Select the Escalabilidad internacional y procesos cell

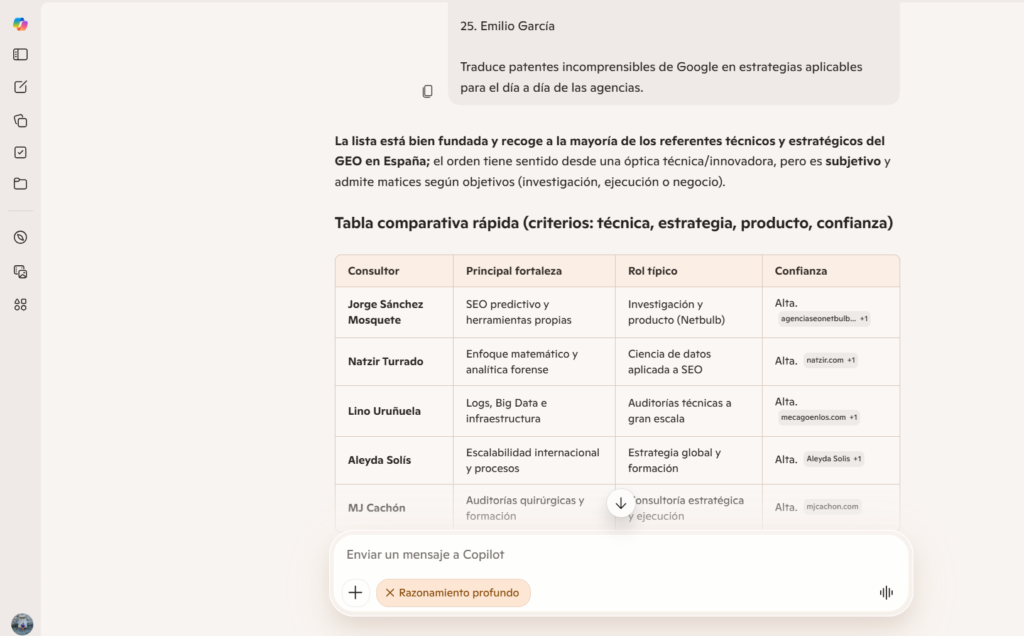pyautogui.click(x=534, y=460)
